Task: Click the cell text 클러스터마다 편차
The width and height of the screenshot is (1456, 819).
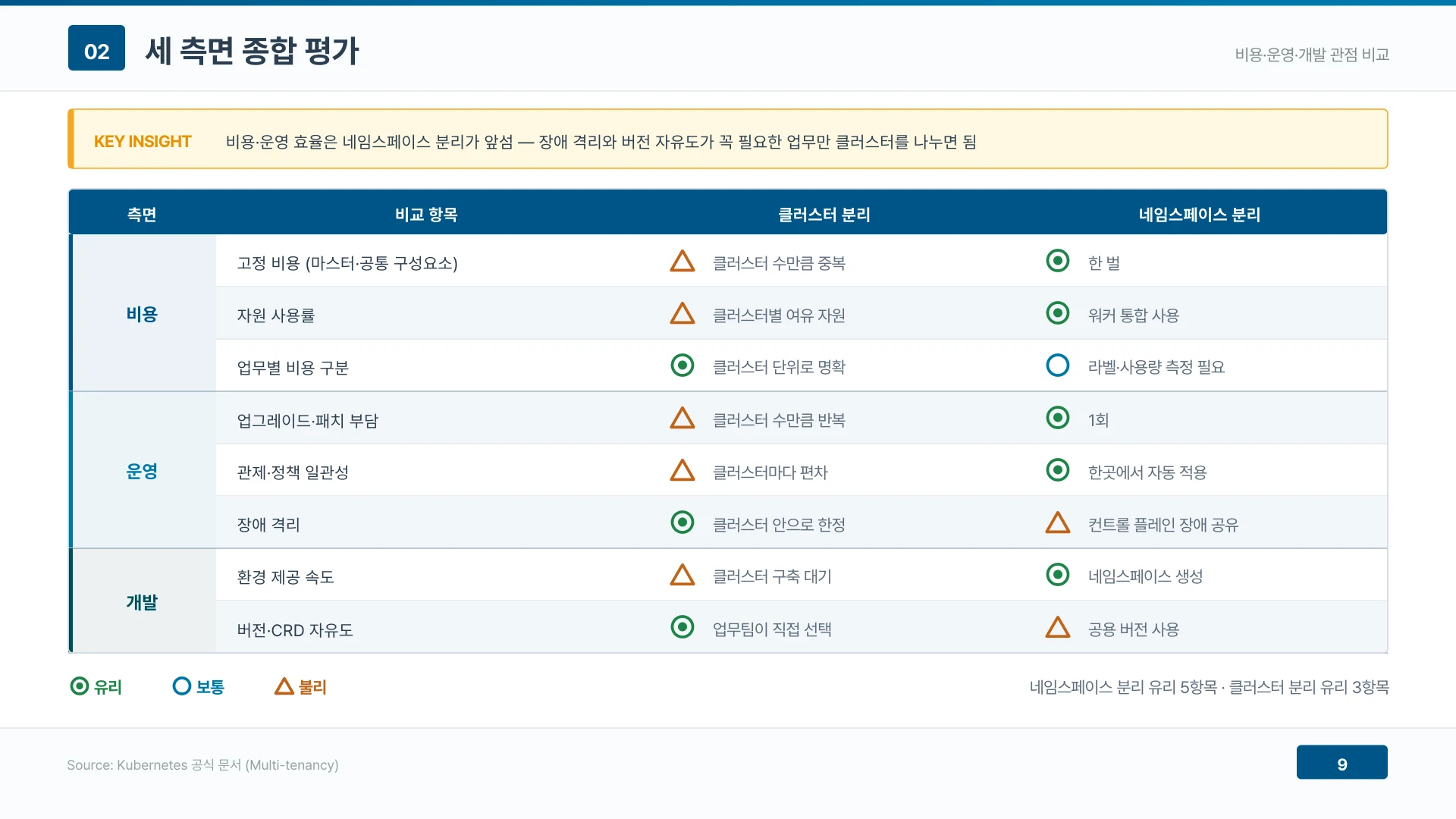Action: [770, 472]
